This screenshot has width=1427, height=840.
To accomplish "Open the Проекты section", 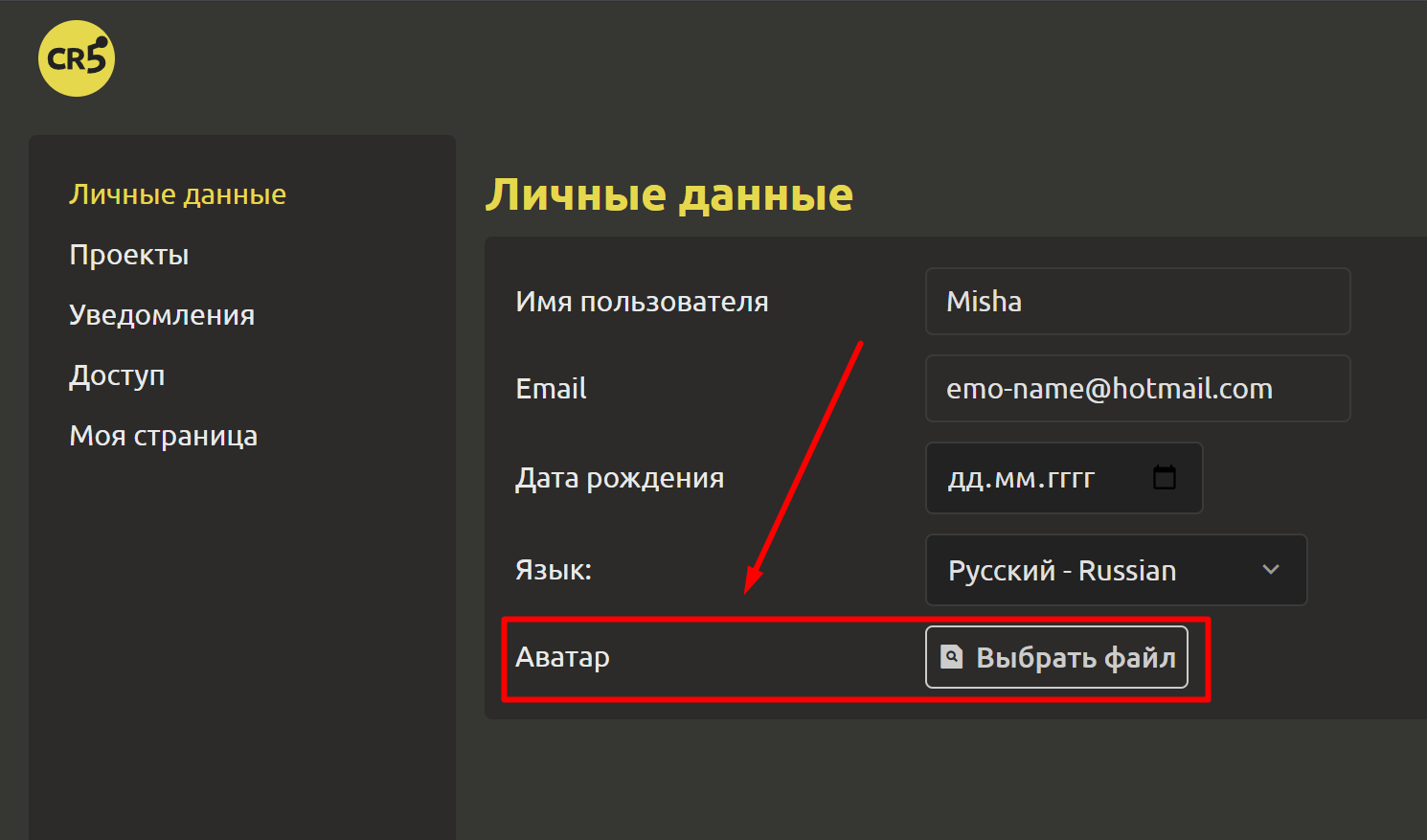I will click(128, 255).
